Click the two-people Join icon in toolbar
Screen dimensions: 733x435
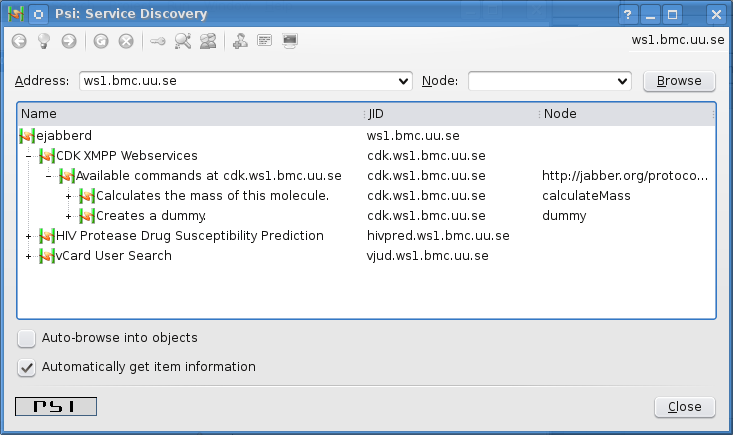(208, 41)
